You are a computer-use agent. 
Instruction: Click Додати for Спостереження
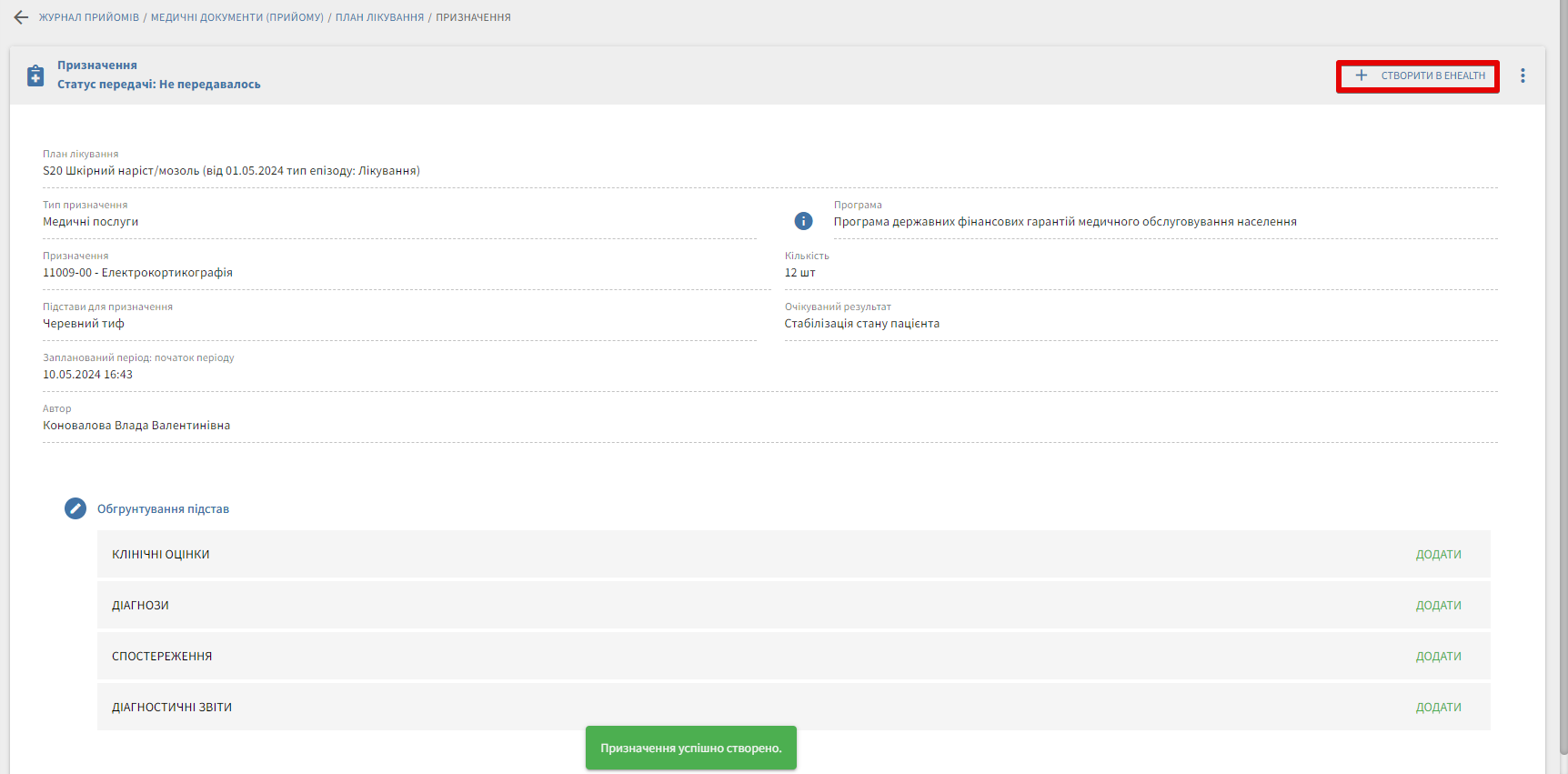point(1438,656)
